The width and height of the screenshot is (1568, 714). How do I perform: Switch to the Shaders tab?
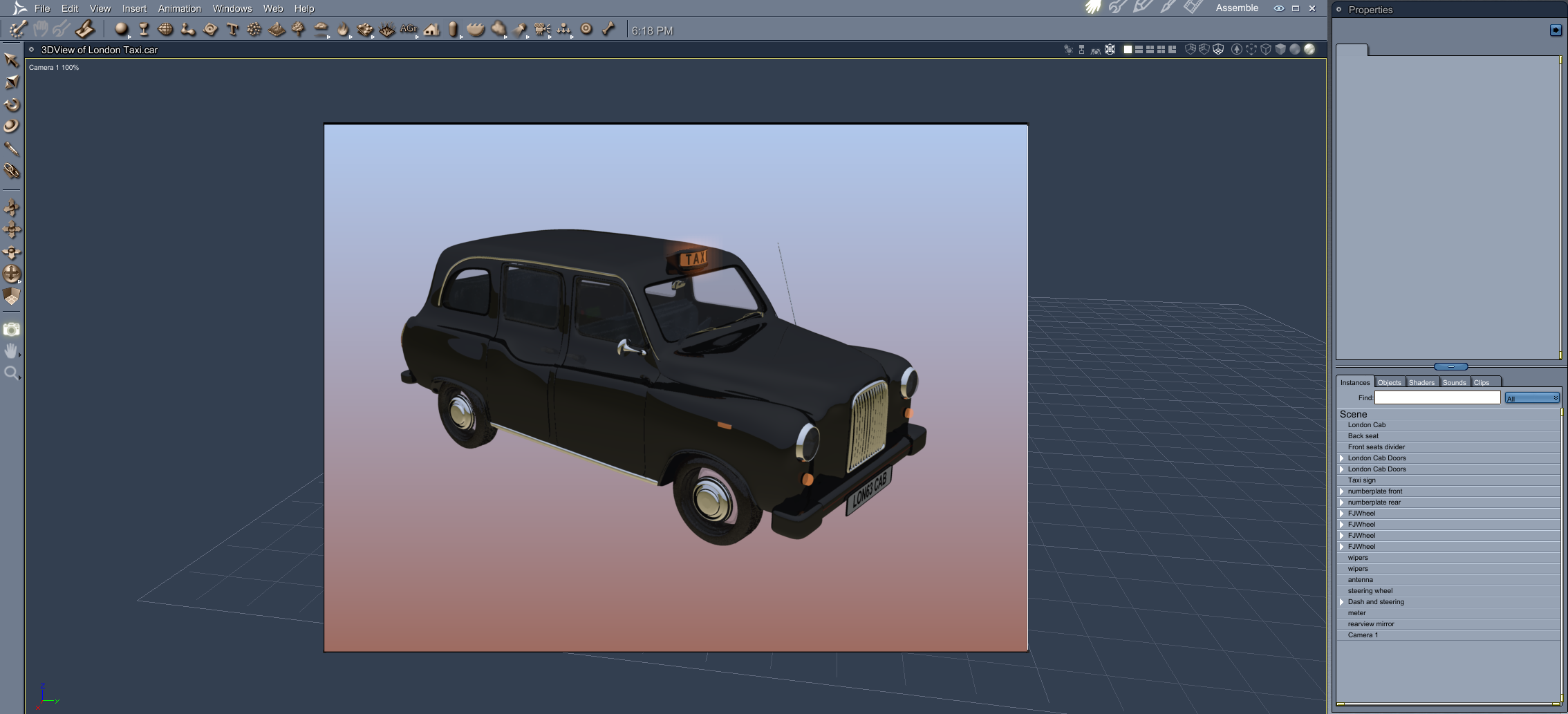(x=1421, y=382)
